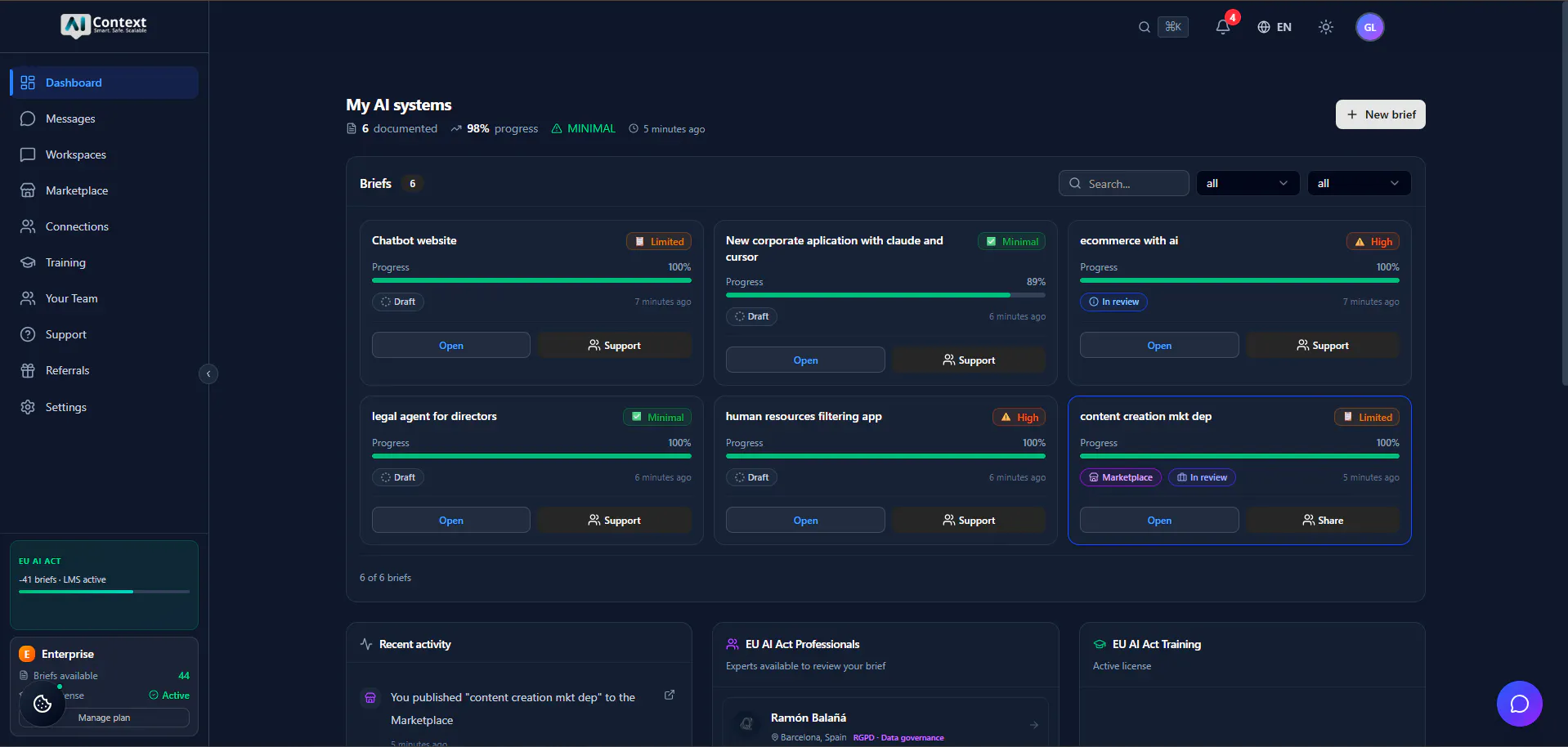Share the content creation mkt dep brief
Image resolution: width=1568 pixels, height=747 pixels.
click(x=1323, y=520)
